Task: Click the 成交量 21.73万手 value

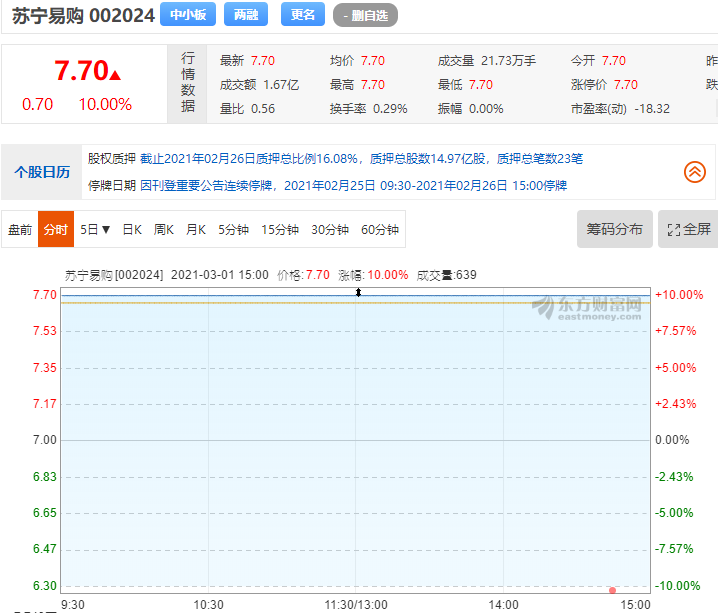Action: 508,60
